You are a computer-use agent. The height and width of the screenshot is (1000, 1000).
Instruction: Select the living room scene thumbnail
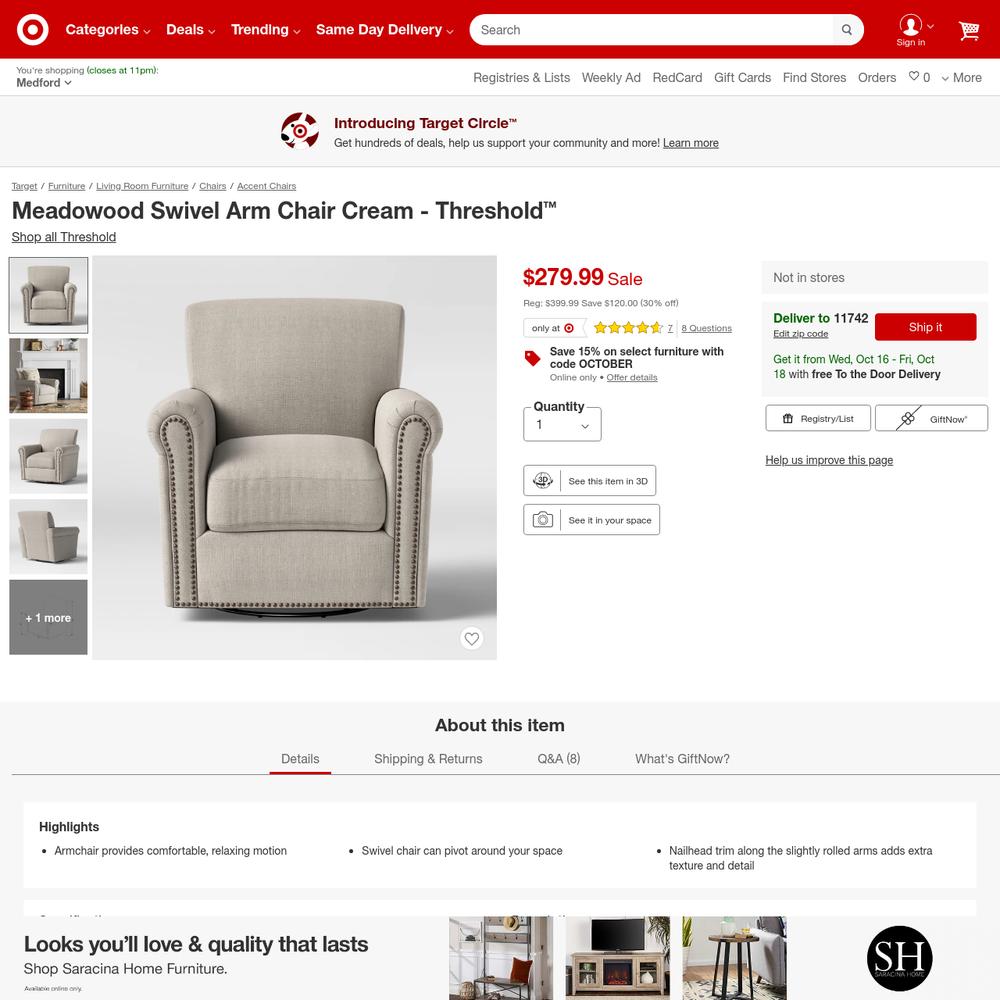coord(48,376)
